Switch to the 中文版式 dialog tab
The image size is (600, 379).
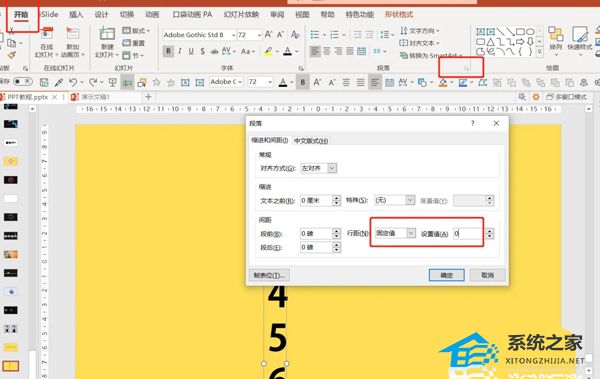coord(311,141)
